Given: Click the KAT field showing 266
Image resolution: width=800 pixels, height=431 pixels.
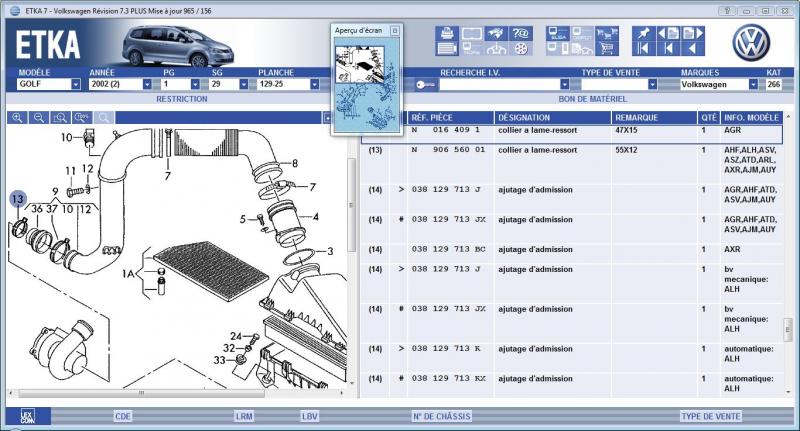Looking at the screenshot, I should point(773,84).
